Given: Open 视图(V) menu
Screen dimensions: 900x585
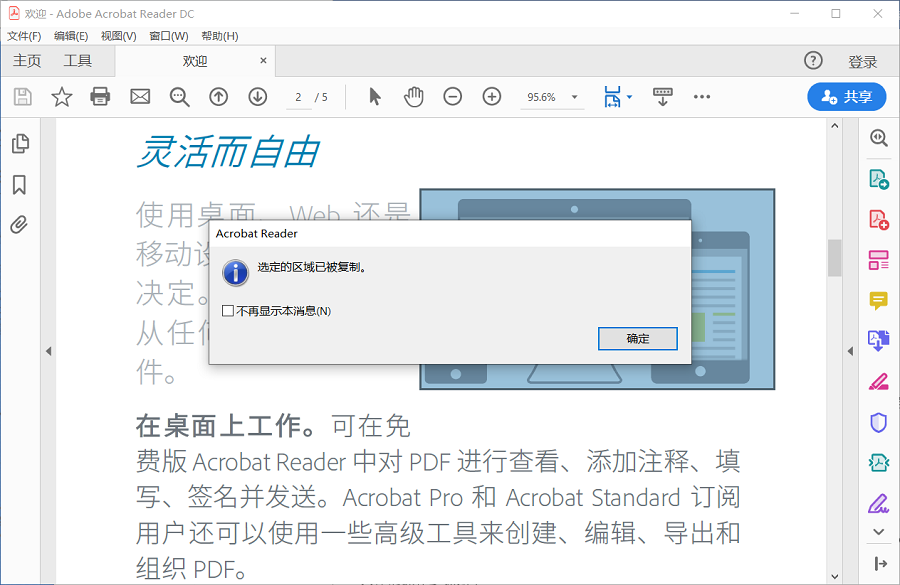Looking at the screenshot, I should tap(119, 36).
